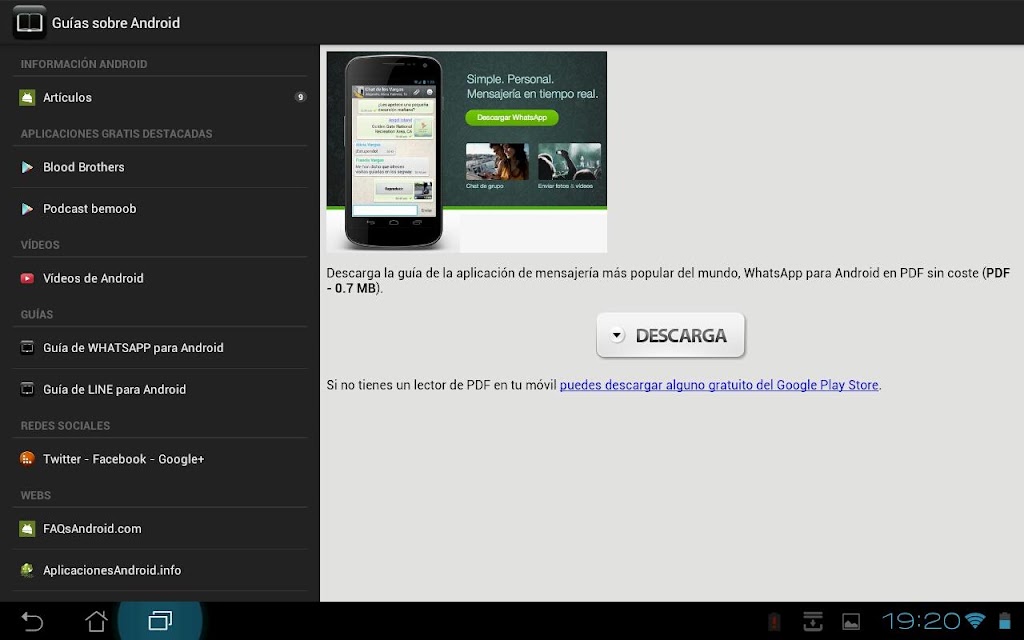This screenshot has width=1024, height=640.
Task: Tap the YouTube icon for Vídeos de Android
Action: (x=27, y=278)
